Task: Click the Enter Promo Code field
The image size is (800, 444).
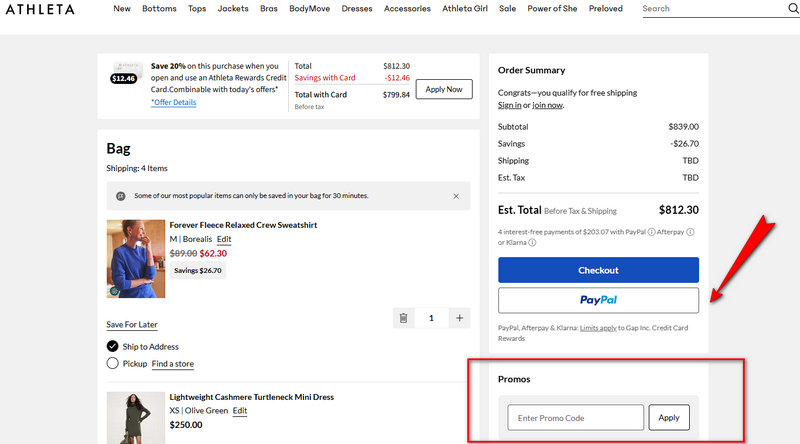Action: [x=575, y=418]
